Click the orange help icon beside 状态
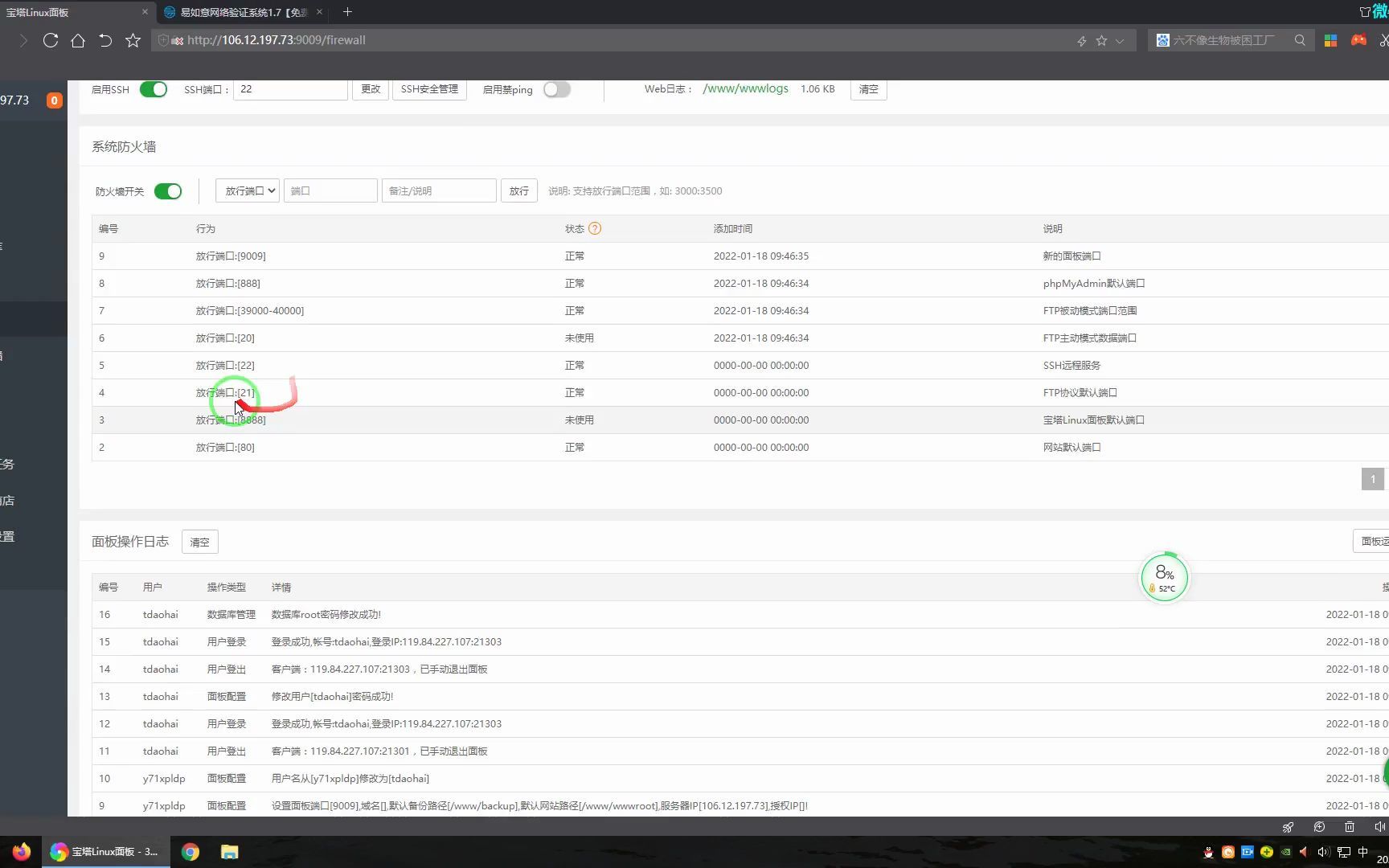Viewport: 1389px width, 868px height. (595, 228)
